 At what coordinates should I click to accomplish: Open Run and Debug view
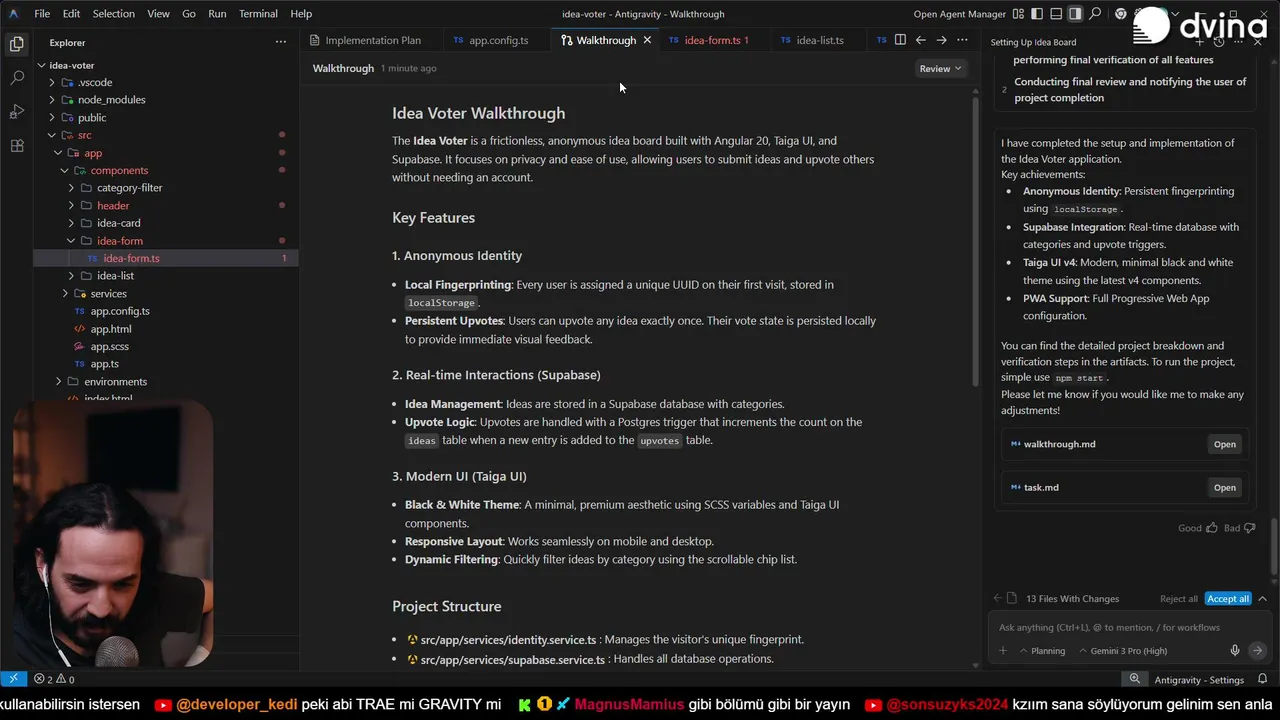click(16, 111)
